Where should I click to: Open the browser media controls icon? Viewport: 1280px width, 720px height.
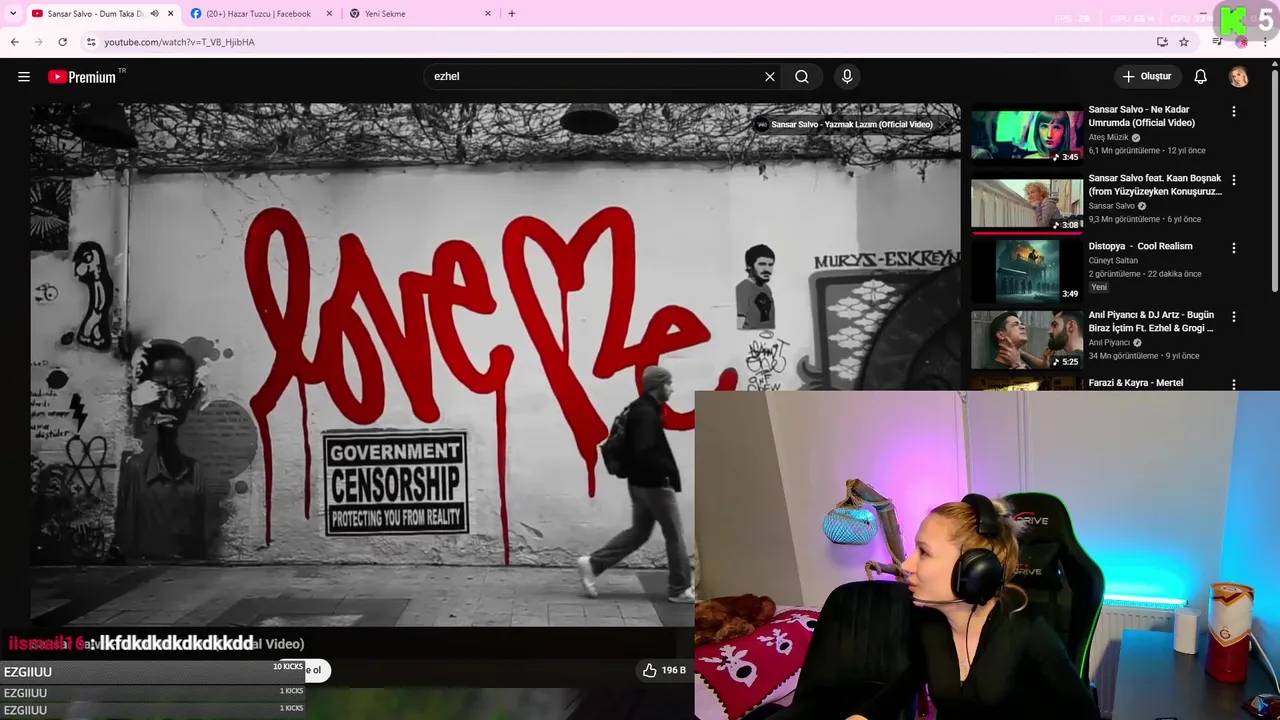pos(1217,42)
